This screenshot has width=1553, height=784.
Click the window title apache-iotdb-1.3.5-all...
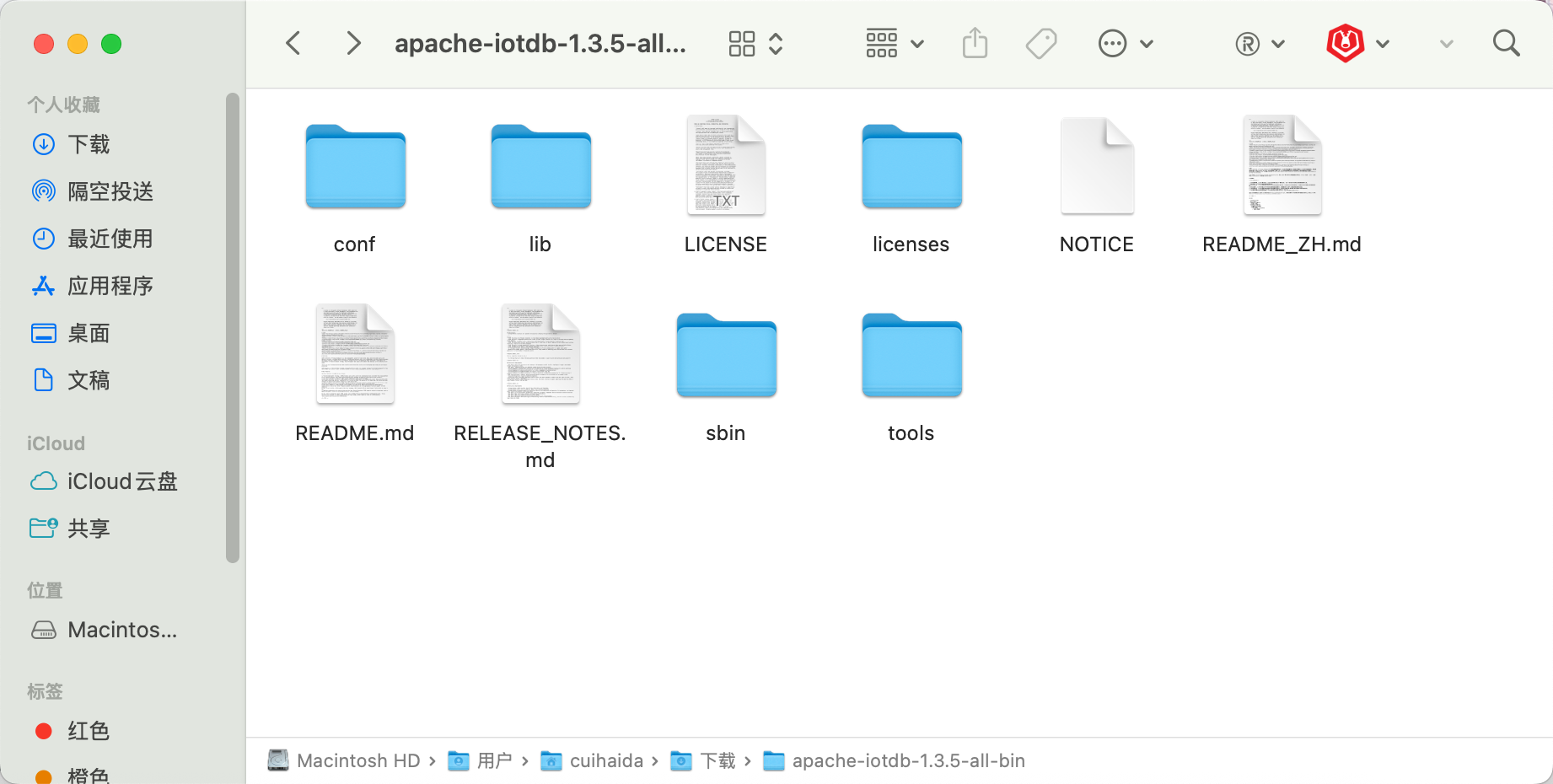tap(540, 43)
